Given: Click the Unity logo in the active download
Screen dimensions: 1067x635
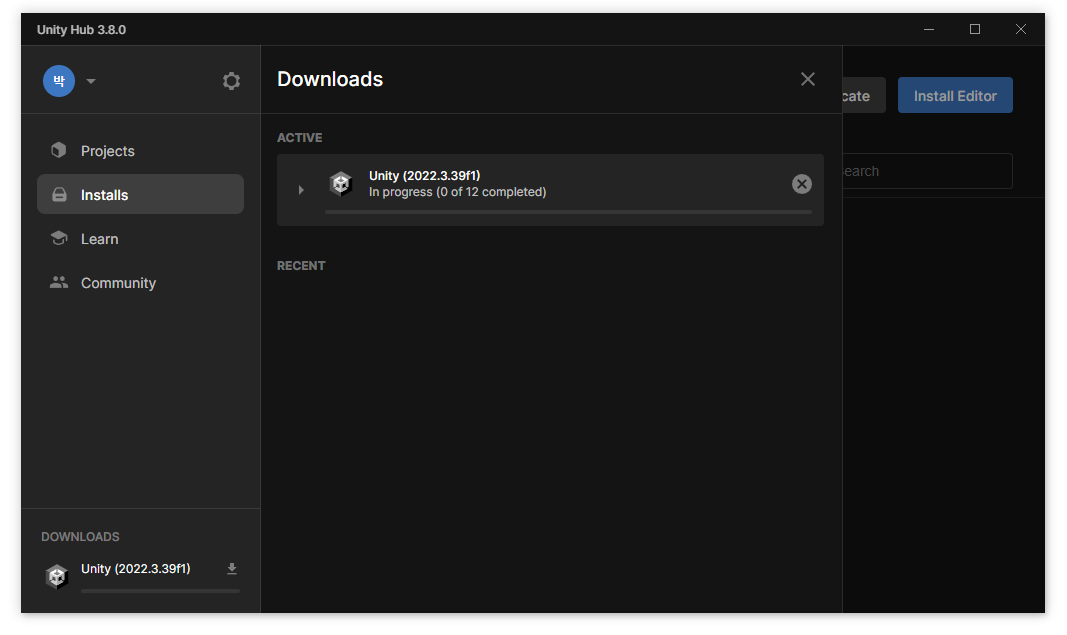Looking at the screenshot, I should tap(340, 183).
